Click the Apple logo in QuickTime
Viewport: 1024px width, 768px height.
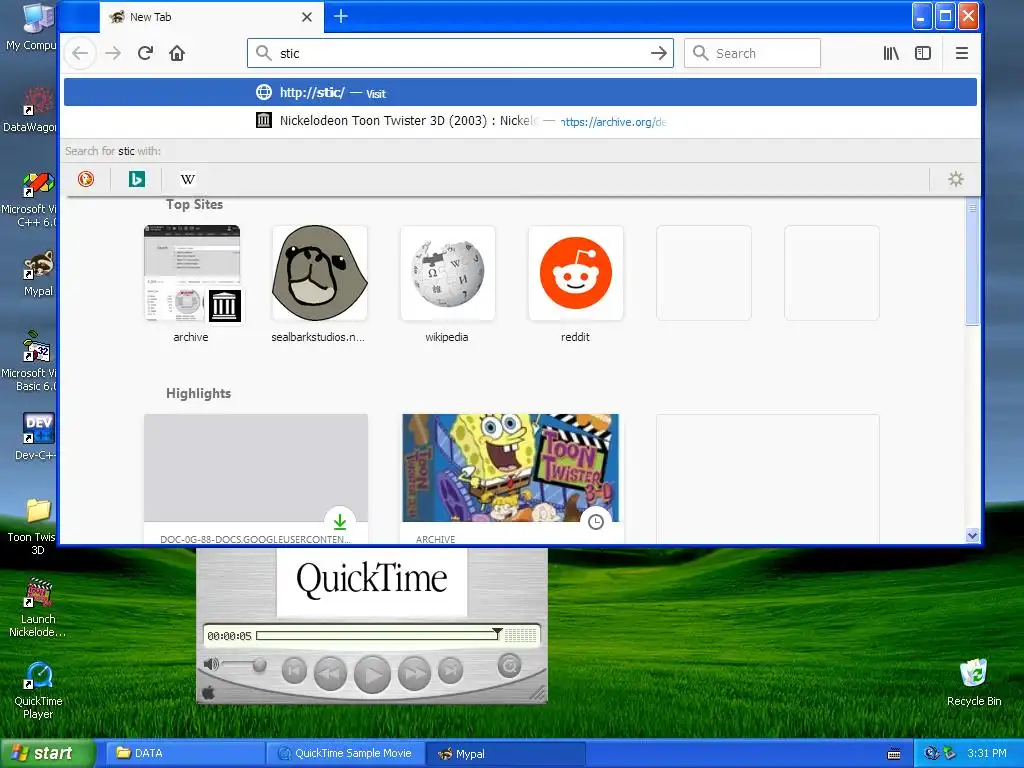click(x=208, y=692)
